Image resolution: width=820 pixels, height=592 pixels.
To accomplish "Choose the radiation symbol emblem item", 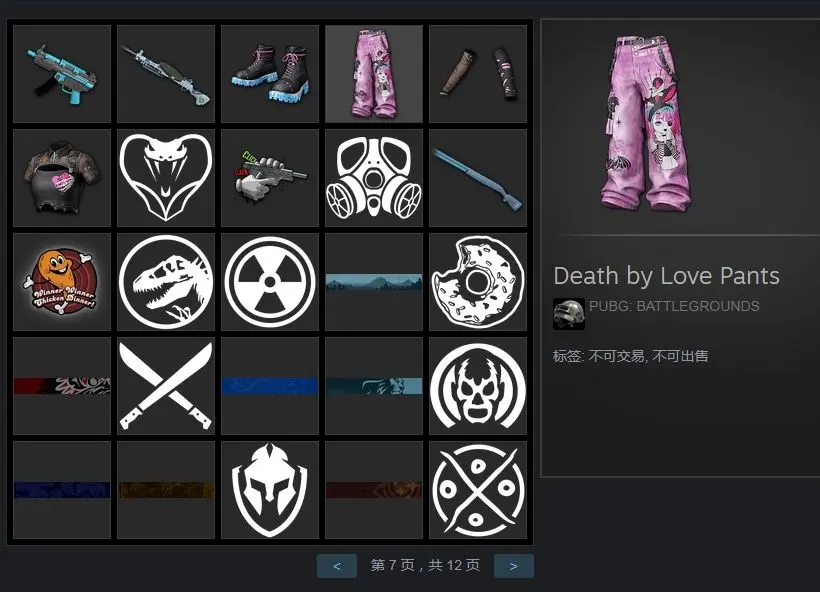I will tap(270, 282).
